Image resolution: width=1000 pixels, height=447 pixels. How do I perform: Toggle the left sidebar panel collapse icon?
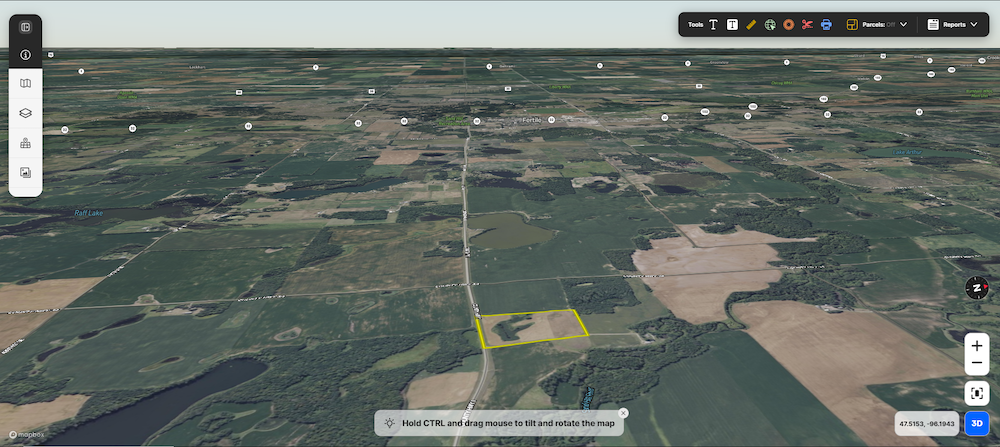click(x=26, y=27)
